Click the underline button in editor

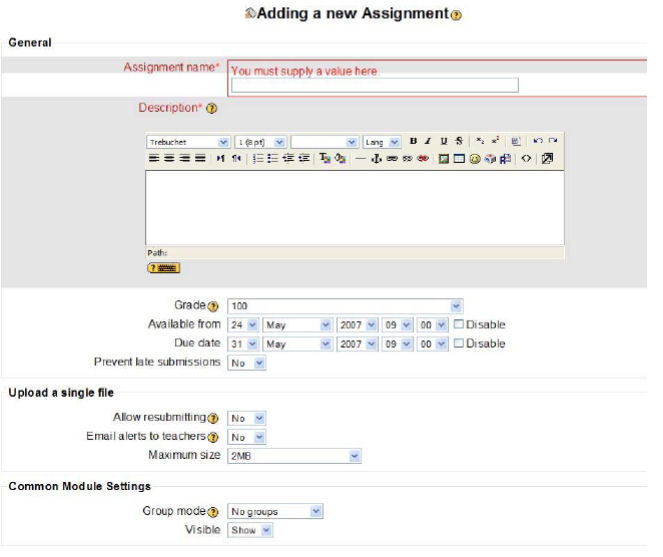pyautogui.click(x=443, y=142)
